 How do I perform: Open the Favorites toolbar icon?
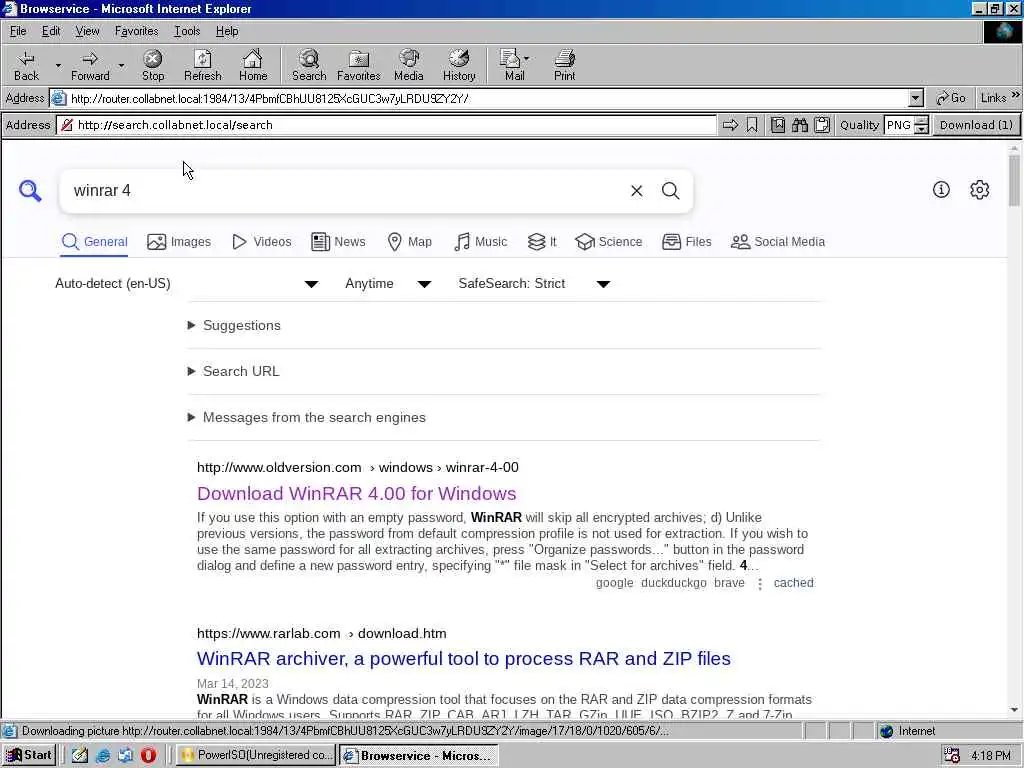(359, 65)
